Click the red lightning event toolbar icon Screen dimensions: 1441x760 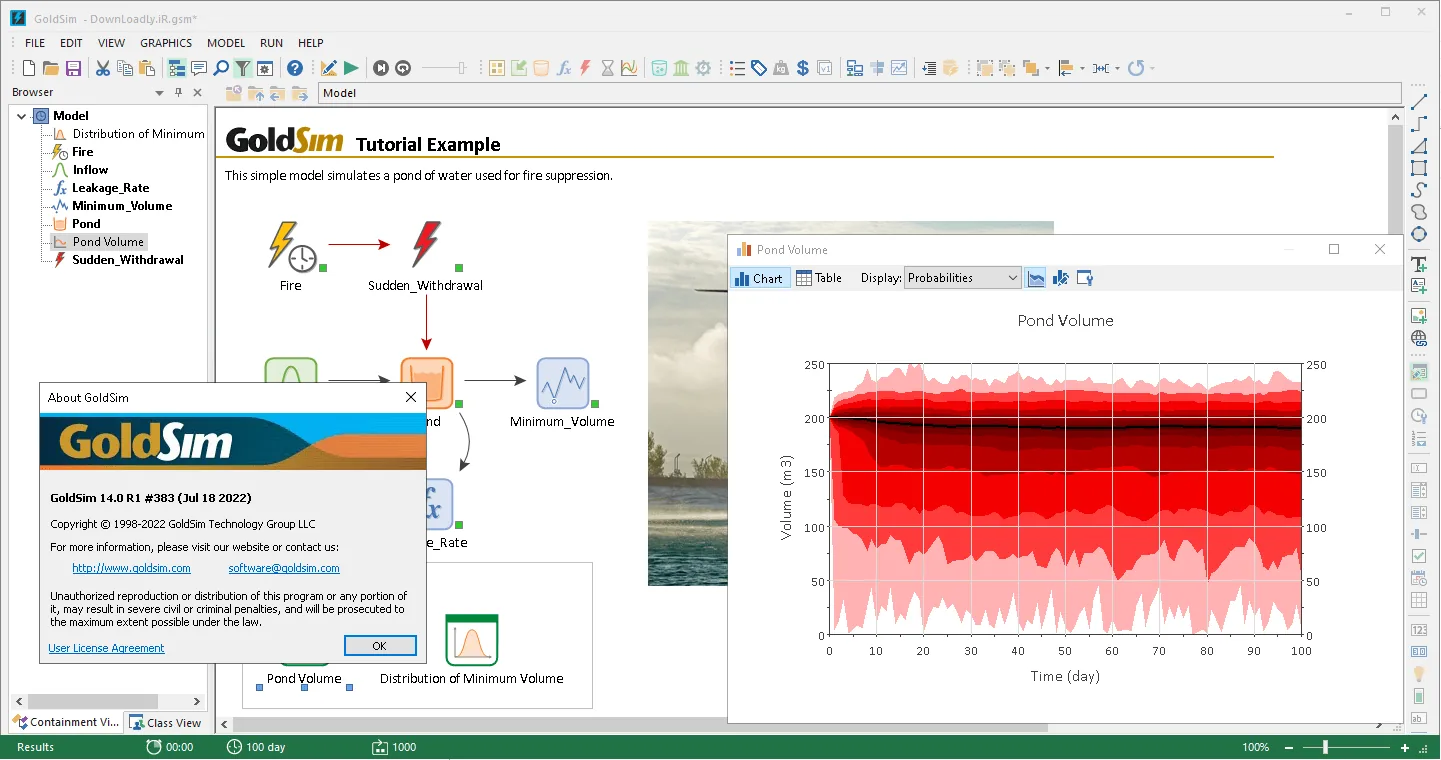pos(585,68)
